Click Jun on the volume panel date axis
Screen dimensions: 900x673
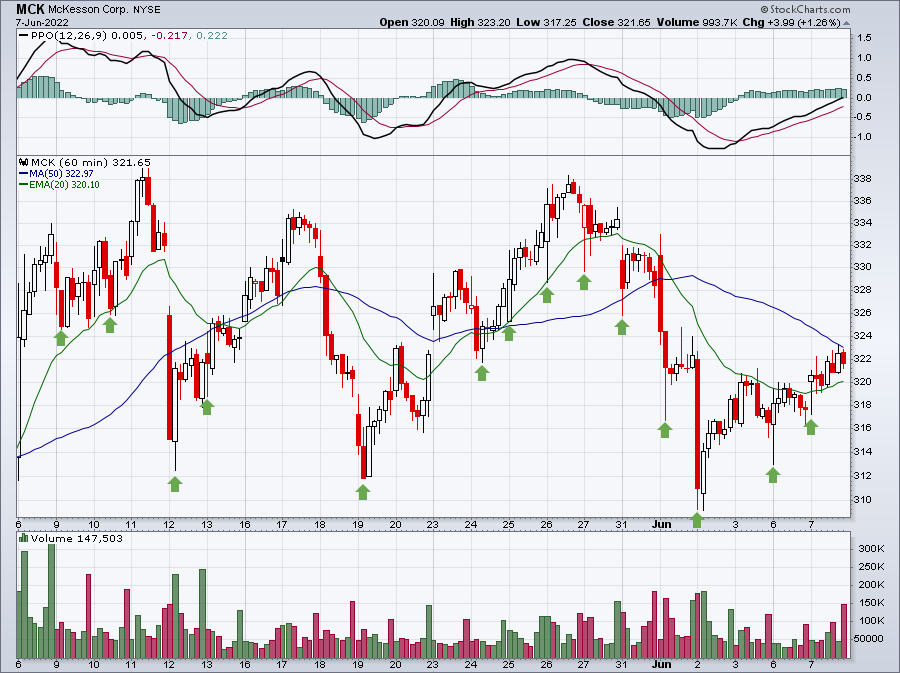point(662,664)
